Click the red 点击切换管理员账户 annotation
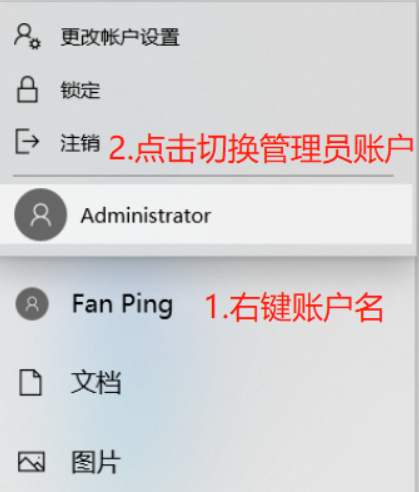This screenshot has height=492, width=419. pyautogui.click(x=261, y=148)
